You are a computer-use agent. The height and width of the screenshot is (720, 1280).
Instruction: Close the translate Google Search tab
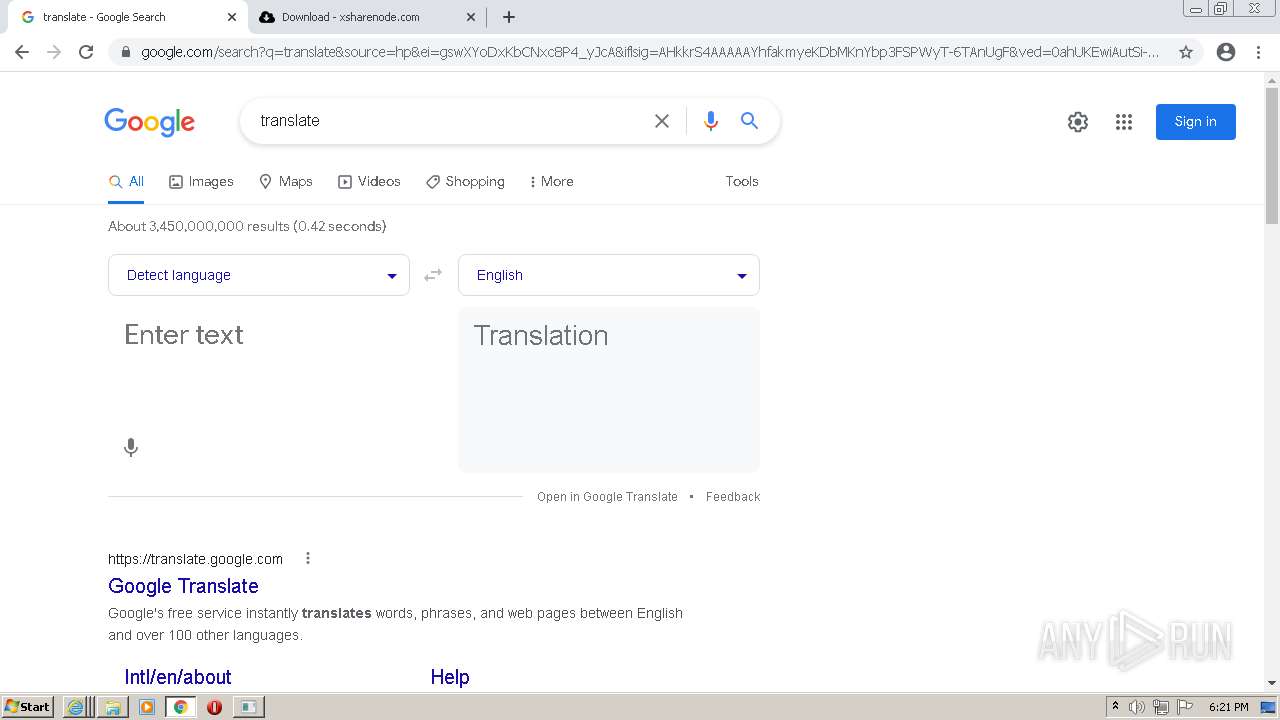click(x=232, y=17)
